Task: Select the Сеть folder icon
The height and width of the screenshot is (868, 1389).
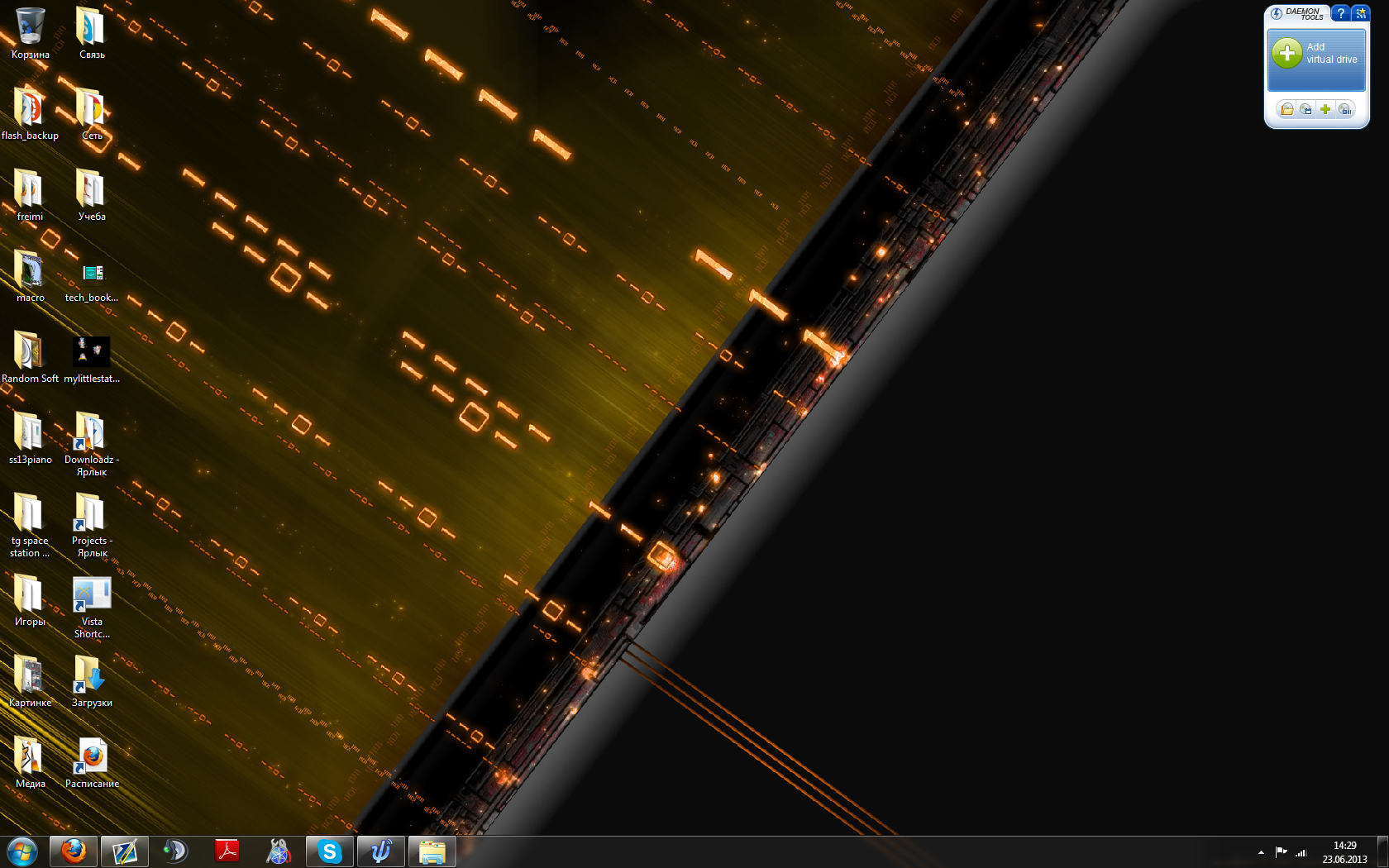Action: [92, 114]
